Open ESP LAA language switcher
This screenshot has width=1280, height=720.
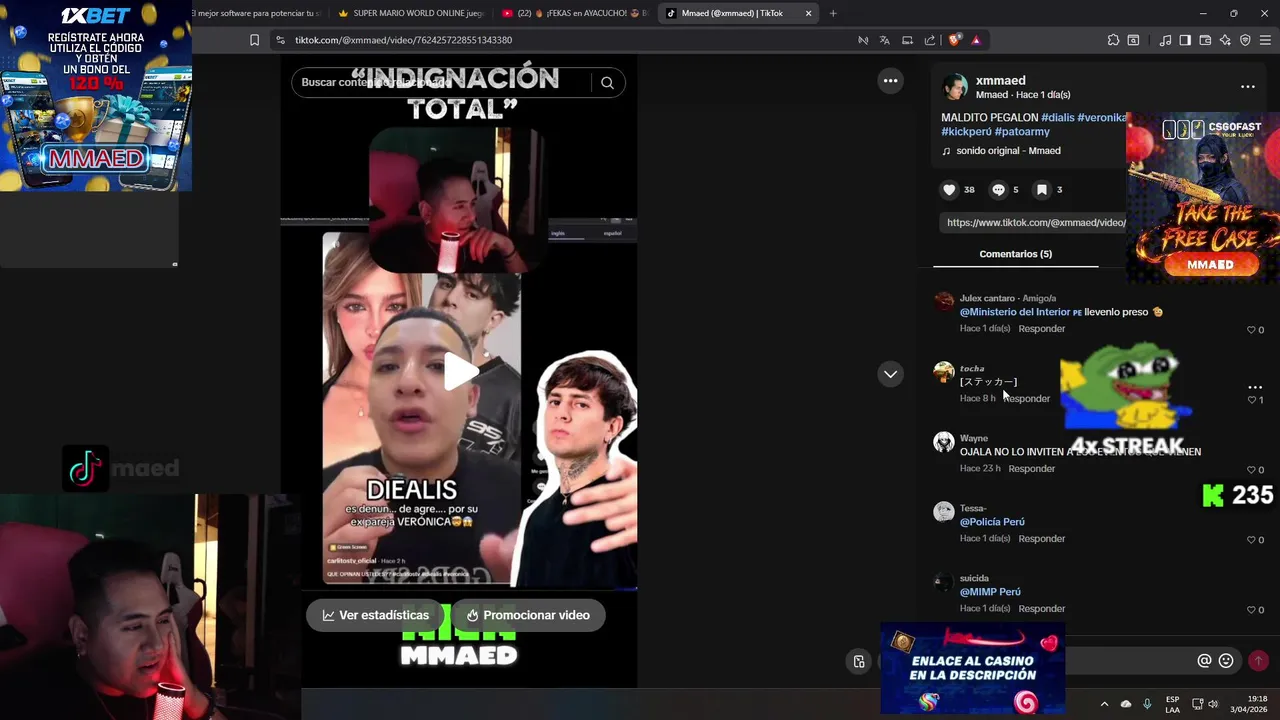pos(1172,704)
